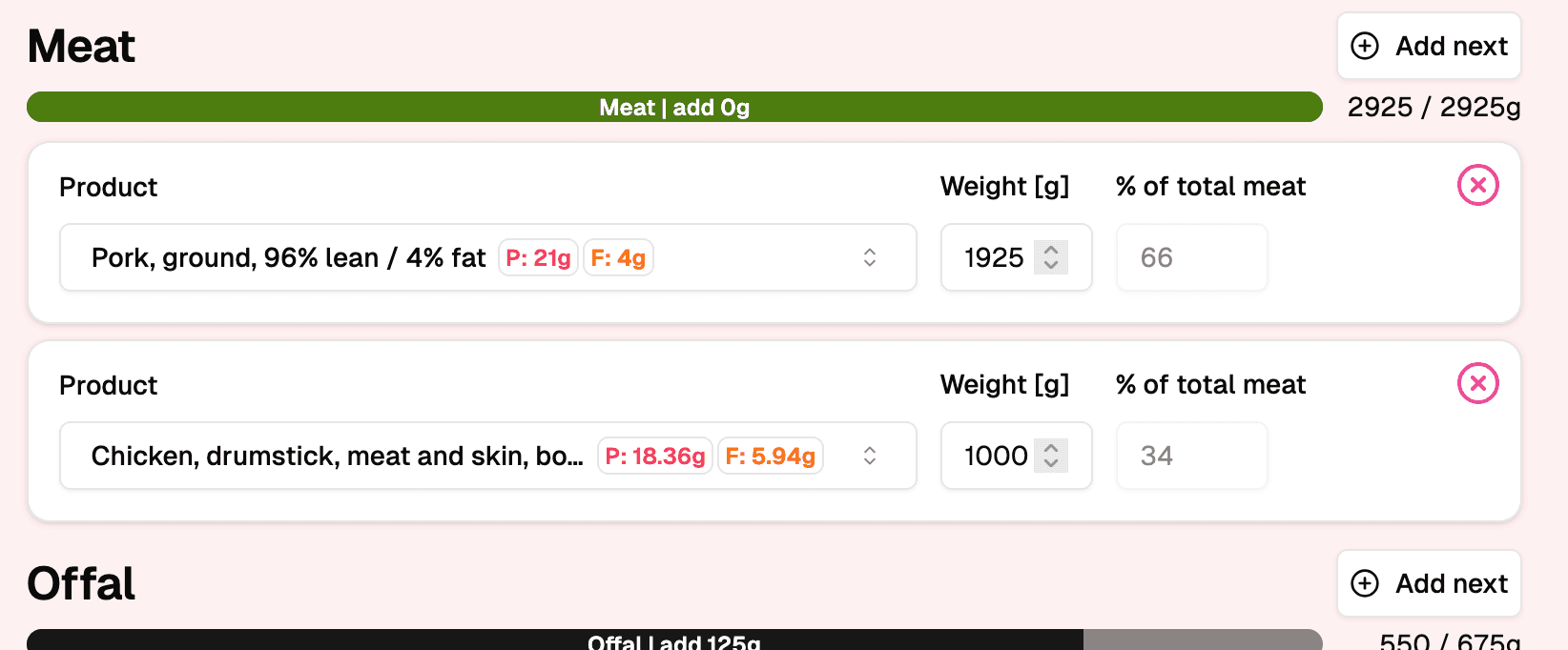Click the Chicken protein P: 18.36g badge

coord(655,456)
